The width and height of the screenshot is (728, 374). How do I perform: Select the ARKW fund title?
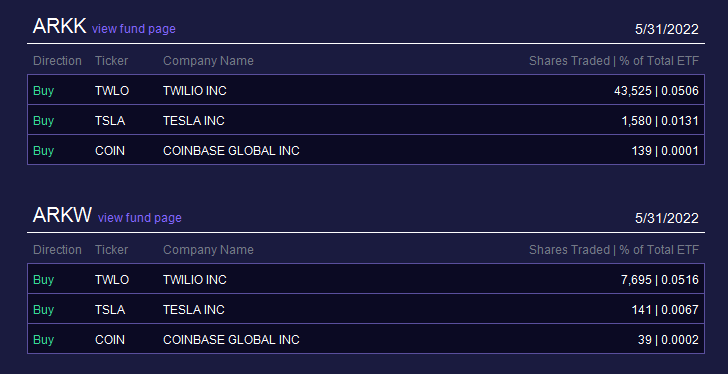62,215
